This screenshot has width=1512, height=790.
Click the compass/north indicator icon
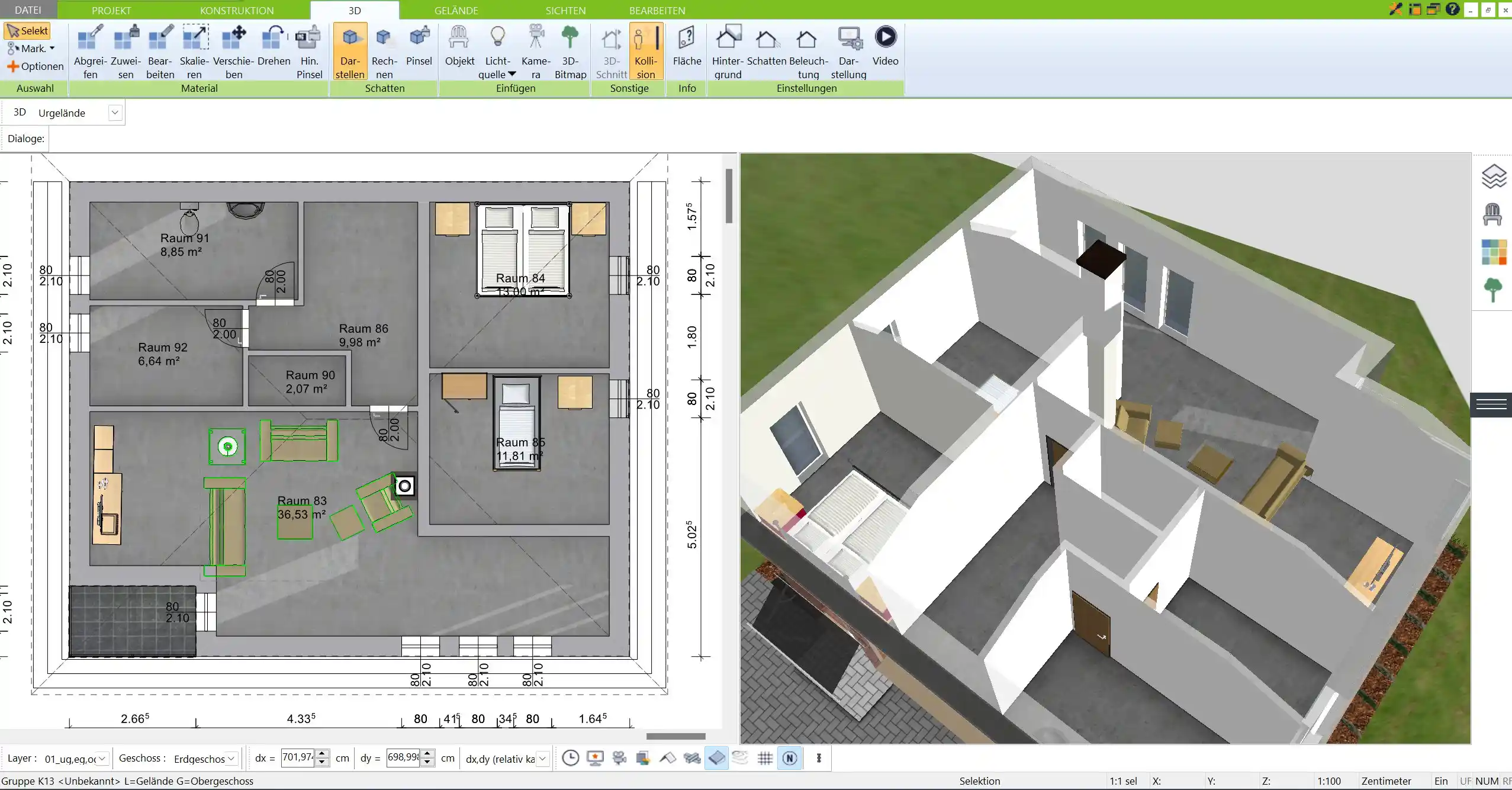(x=791, y=758)
